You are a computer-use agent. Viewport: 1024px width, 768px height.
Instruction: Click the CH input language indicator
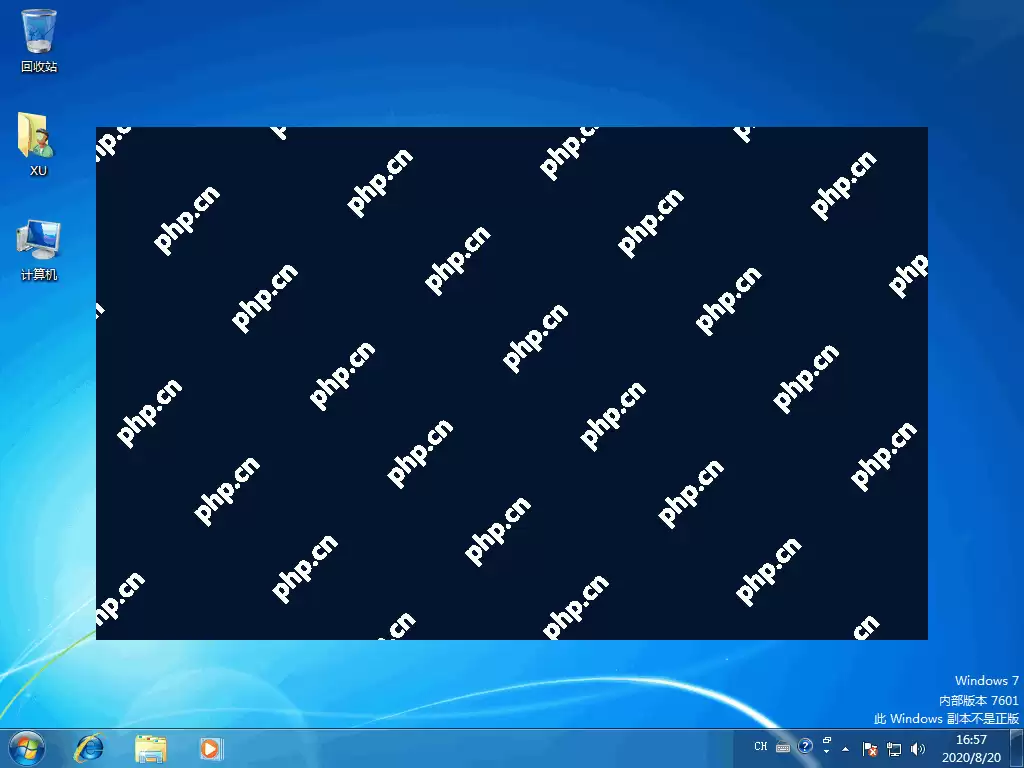(x=761, y=747)
